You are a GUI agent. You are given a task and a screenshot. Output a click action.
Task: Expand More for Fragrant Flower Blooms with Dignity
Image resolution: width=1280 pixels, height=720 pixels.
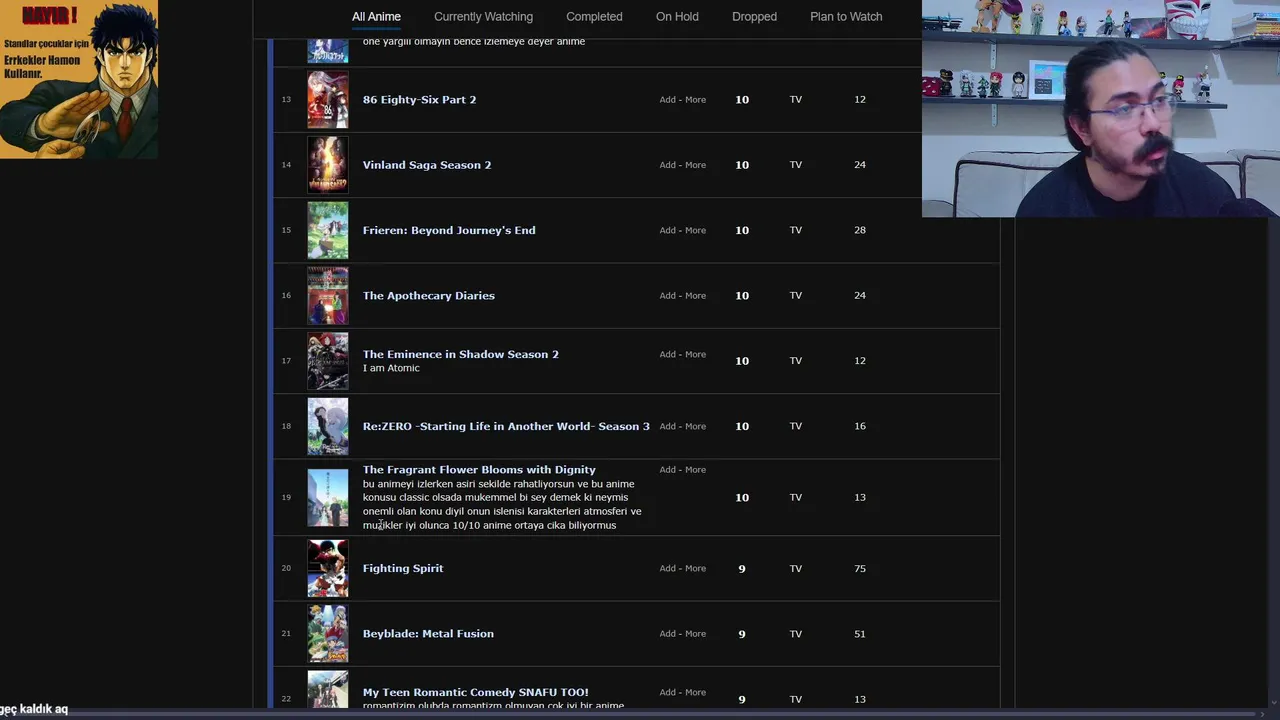pos(695,469)
